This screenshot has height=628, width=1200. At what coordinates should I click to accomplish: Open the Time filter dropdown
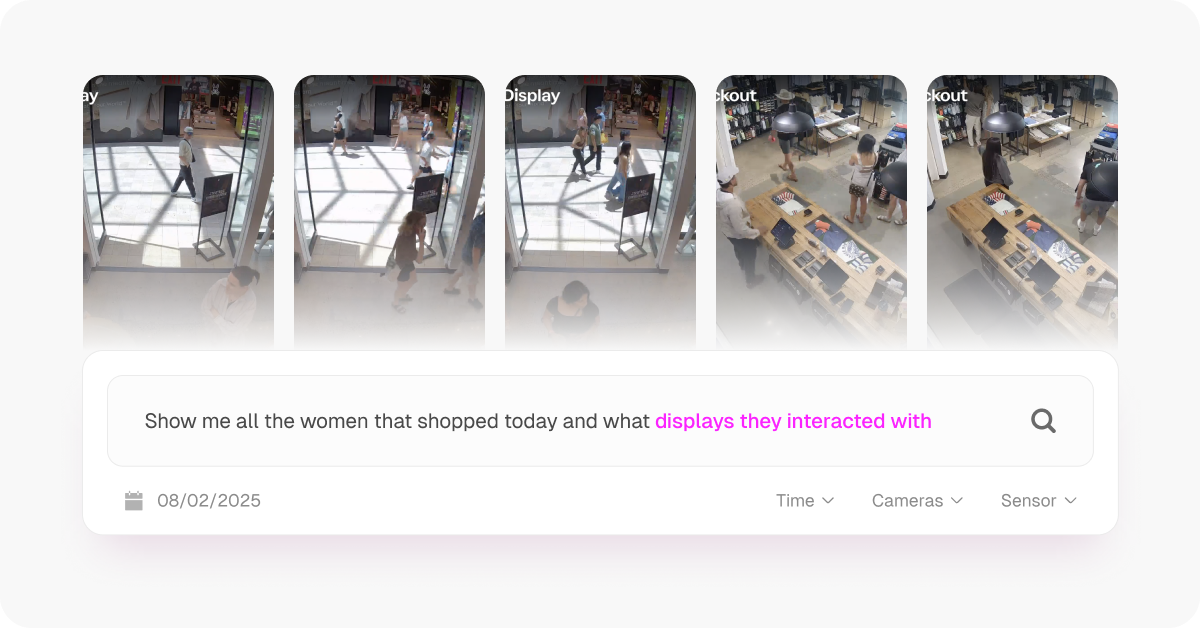(x=805, y=501)
